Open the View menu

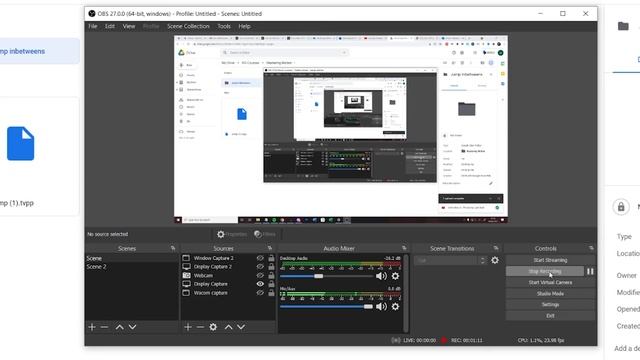click(x=129, y=26)
